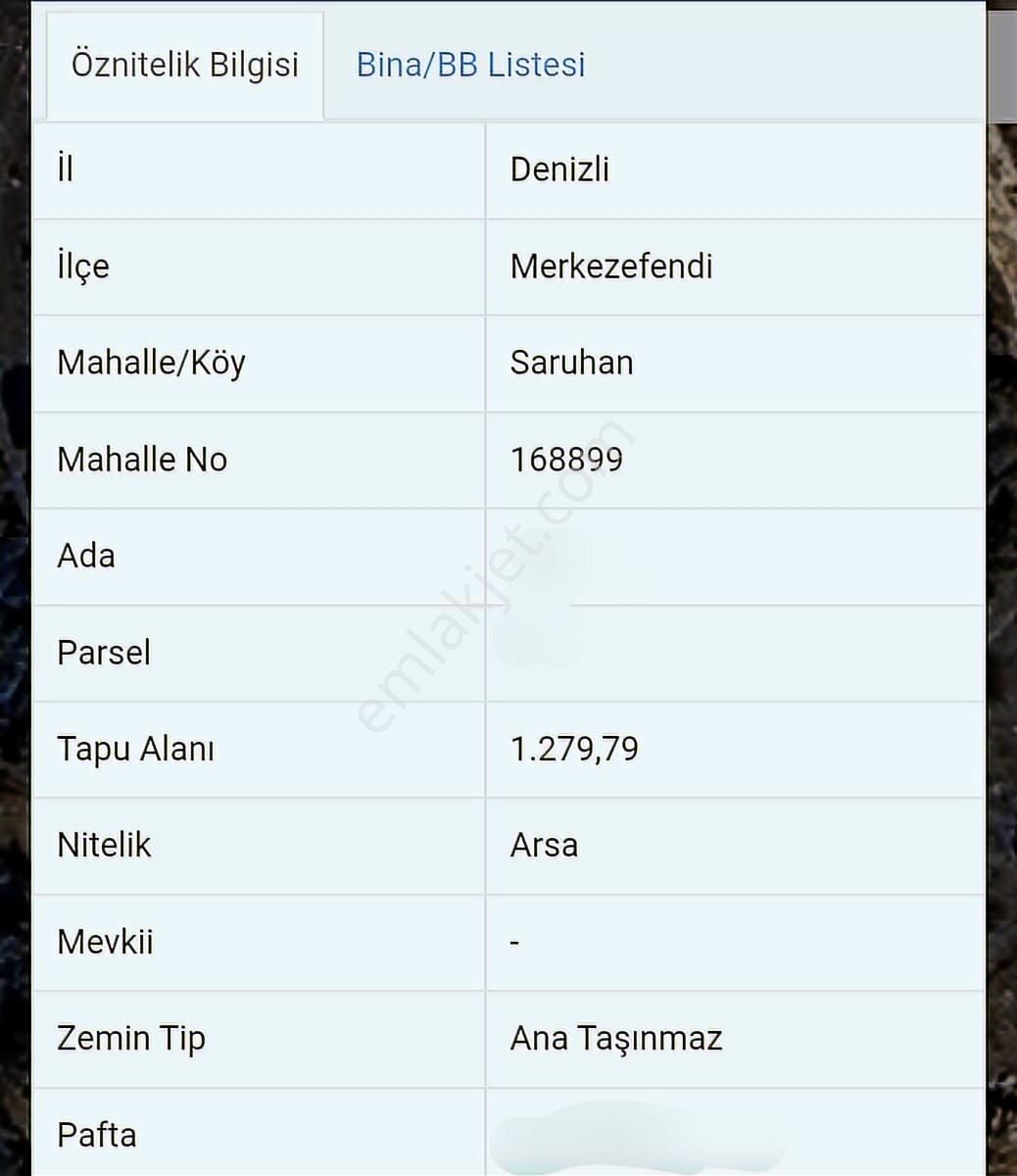Click the Ada row label
This screenshot has width=1017, height=1176.
pyautogui.click(x=86, y=556)
